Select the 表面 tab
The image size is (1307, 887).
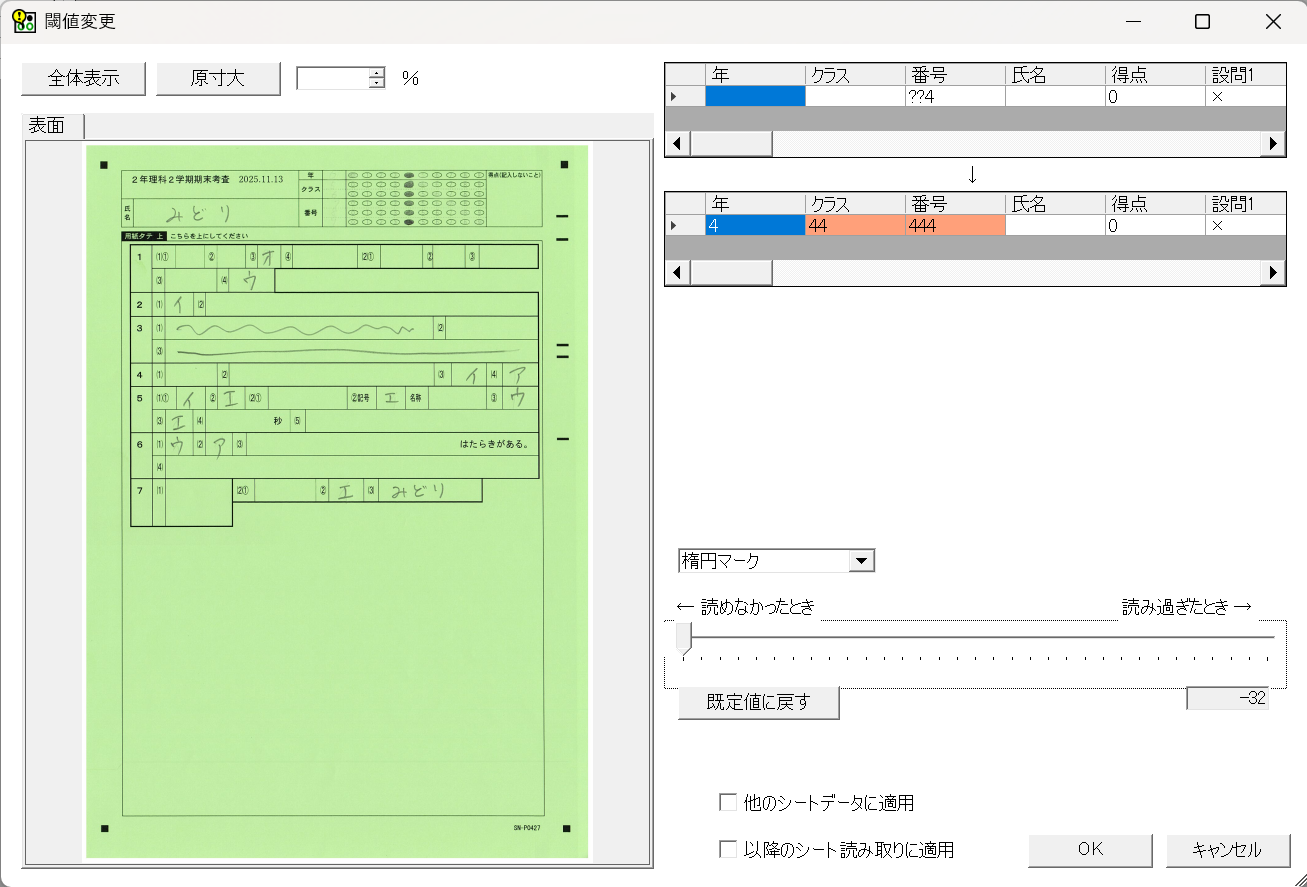47,126
